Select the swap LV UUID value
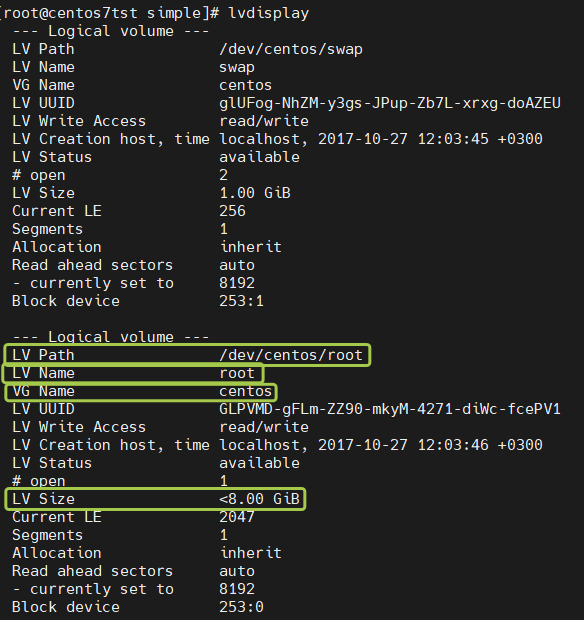This screenshot has width=584, height=620. [390, 103]
